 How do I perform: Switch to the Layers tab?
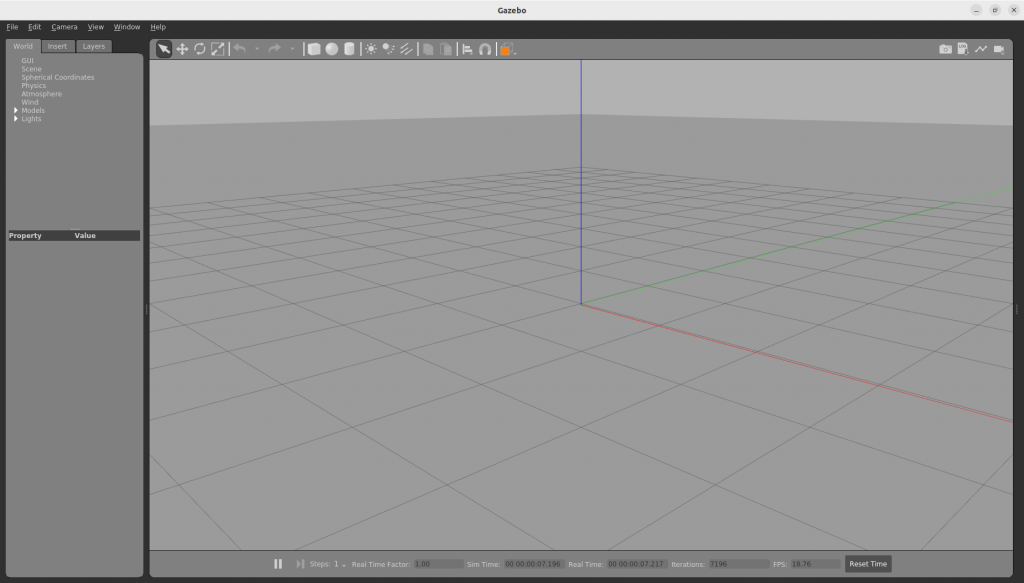(x=93, y=46)
